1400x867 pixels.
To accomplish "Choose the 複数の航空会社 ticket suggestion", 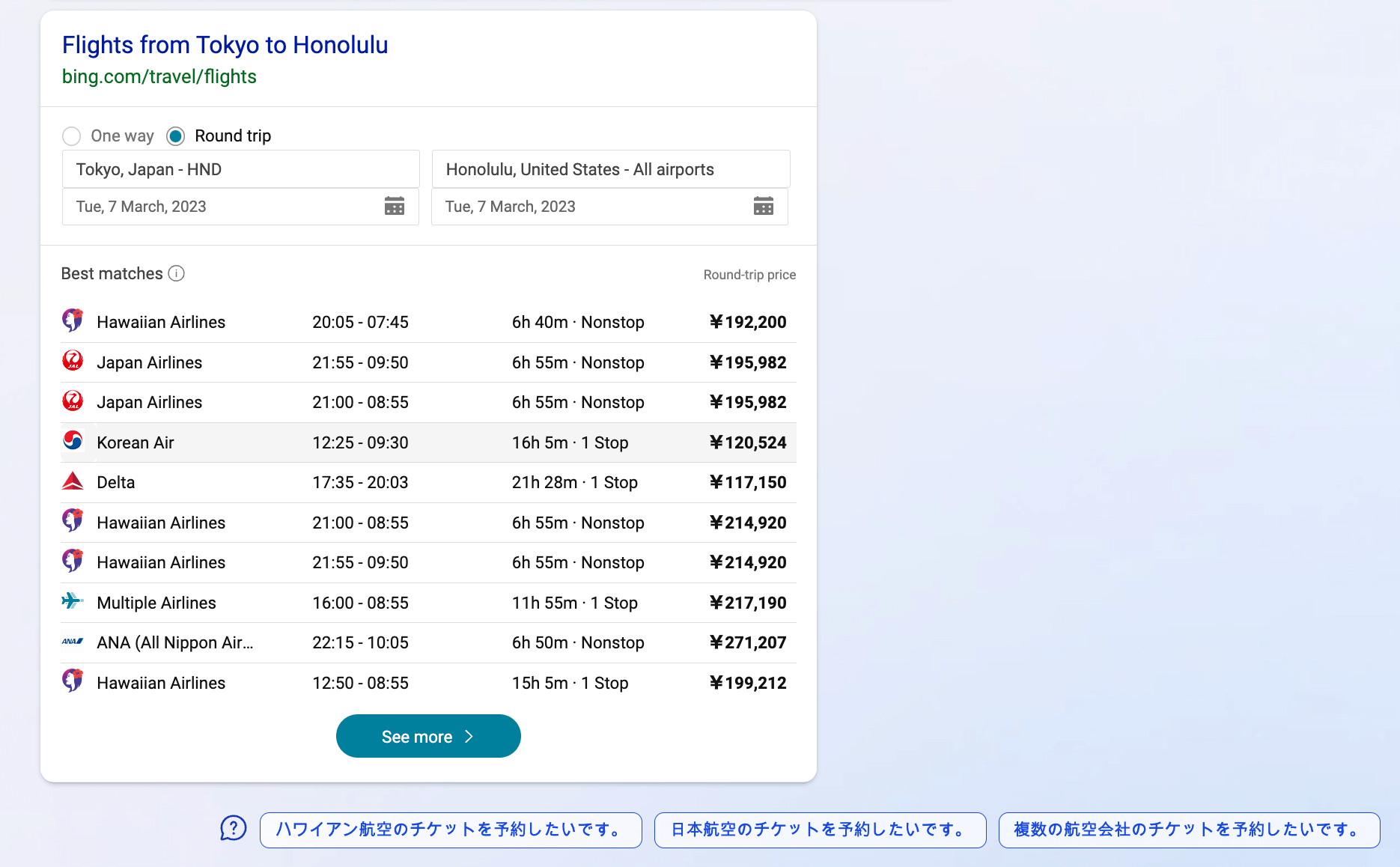I will pyautogui.click(x=1189, y=830).
